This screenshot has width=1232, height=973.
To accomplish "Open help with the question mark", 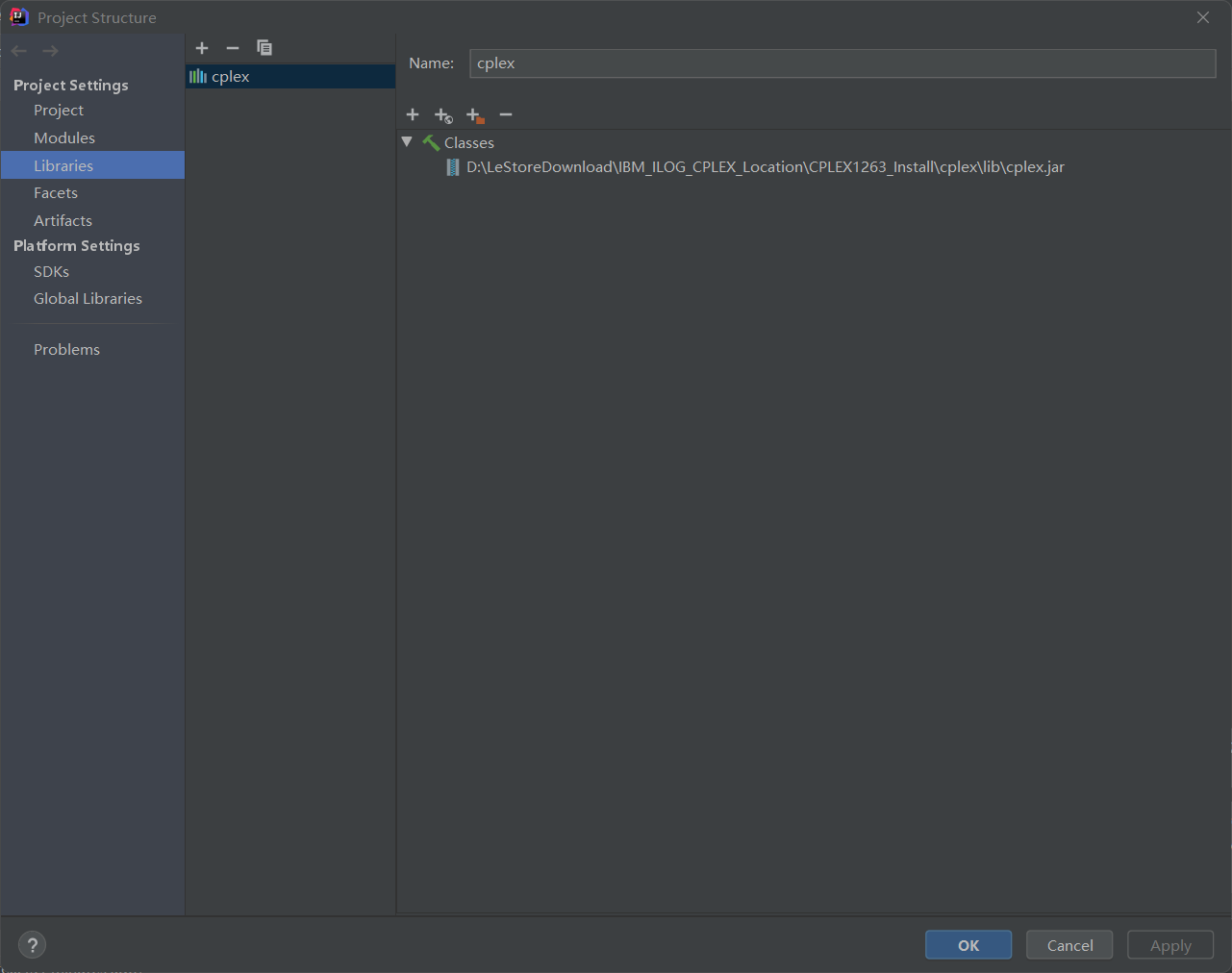I will (32, 945).
